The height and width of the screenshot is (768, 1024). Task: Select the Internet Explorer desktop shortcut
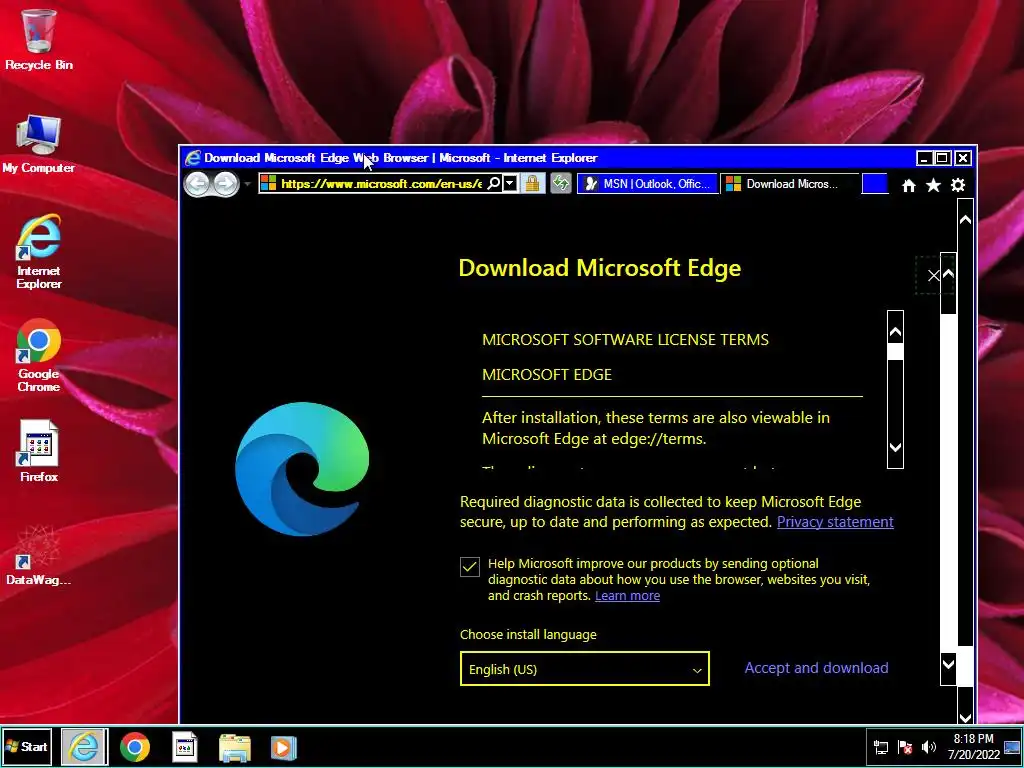(x=39, y=251)
